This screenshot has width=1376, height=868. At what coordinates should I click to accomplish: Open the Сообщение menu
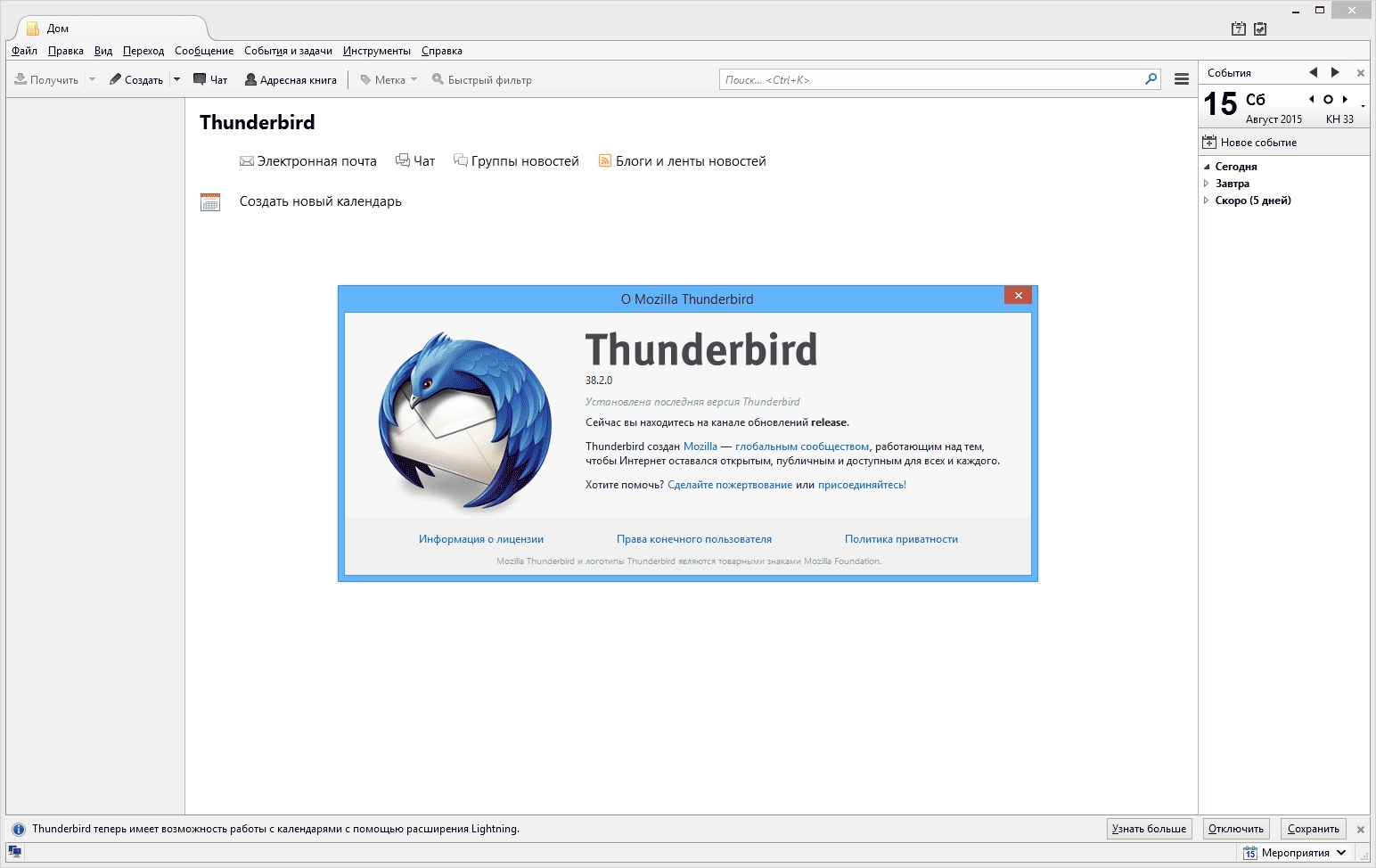pos(204,51)
